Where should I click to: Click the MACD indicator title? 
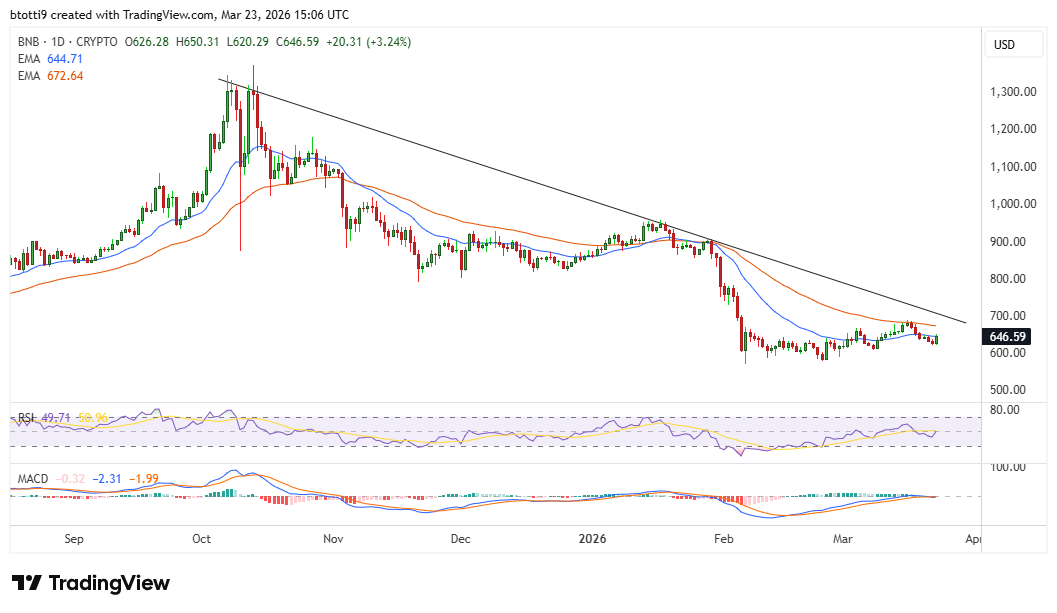coord(33,478)
